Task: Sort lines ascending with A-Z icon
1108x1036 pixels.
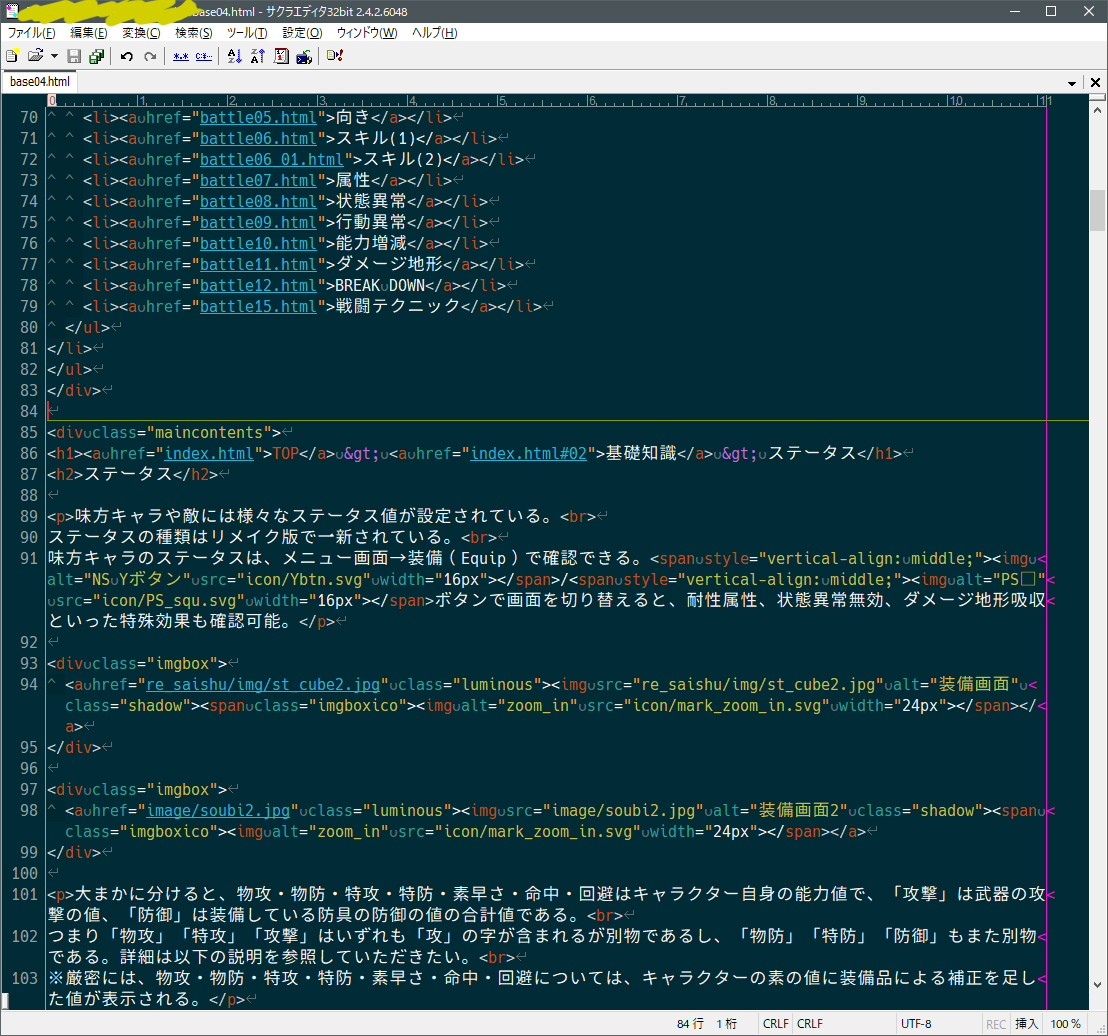Action: point(234,56)
